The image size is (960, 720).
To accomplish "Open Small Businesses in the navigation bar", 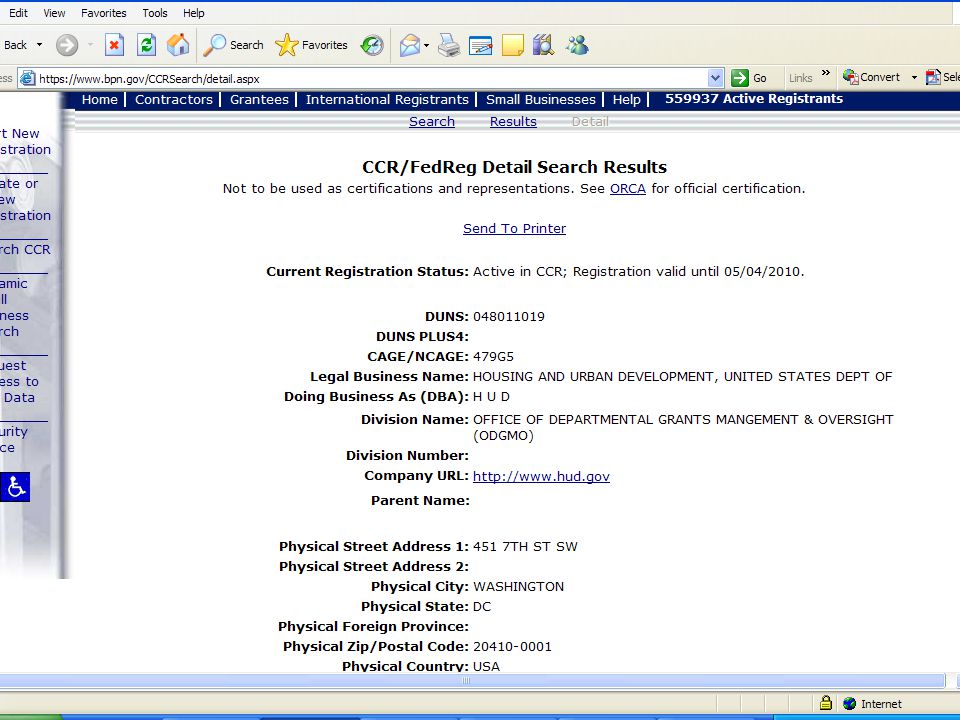I will pos(541,100).
